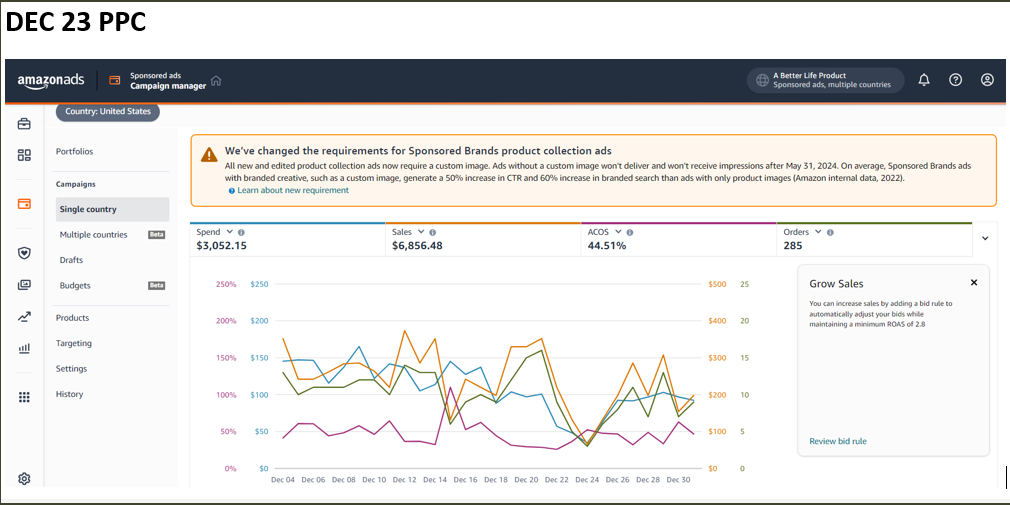Open Targeting in the side navigation
The height and width of the screenshot is (505, 1010).
pyautogui.click(x=74, y=343)
